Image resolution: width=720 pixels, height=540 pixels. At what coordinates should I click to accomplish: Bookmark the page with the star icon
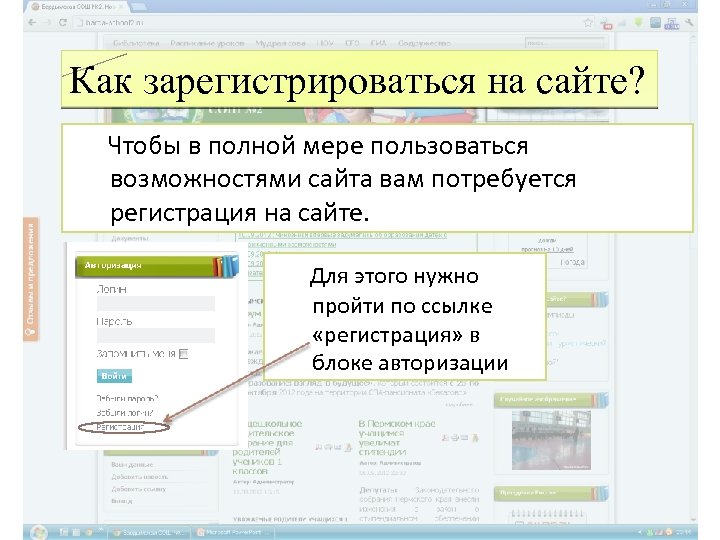click(588, 22)
